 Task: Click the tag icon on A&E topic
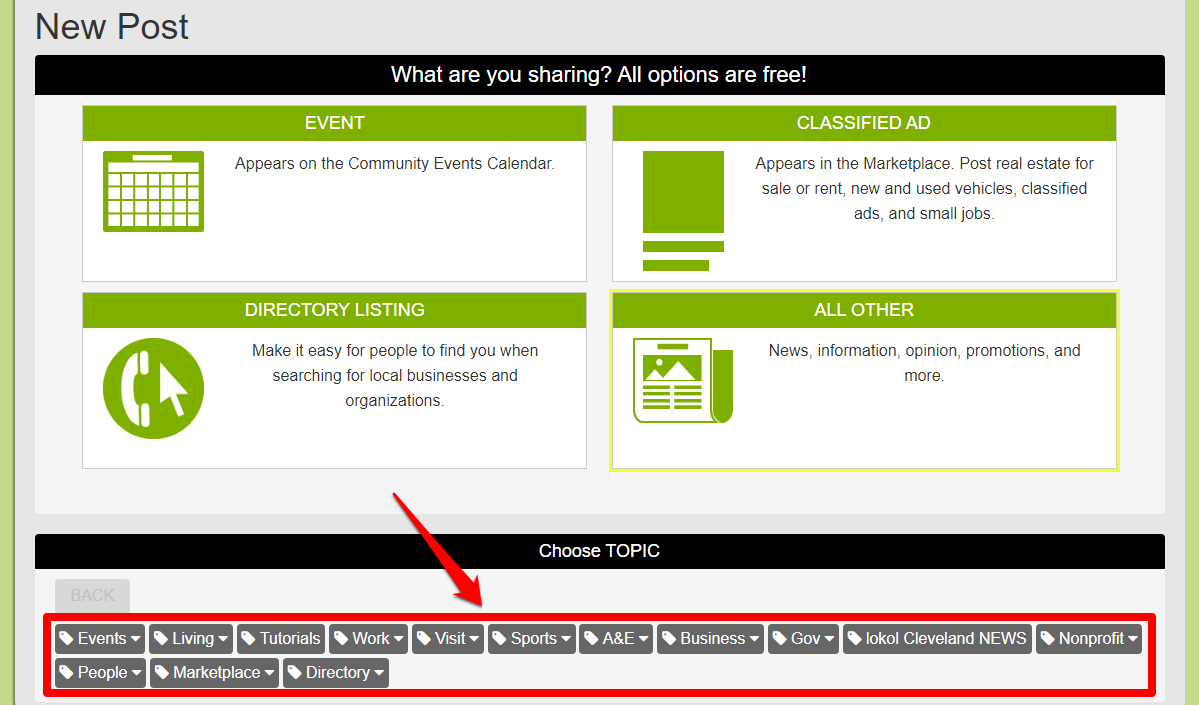tap(591, 638)
